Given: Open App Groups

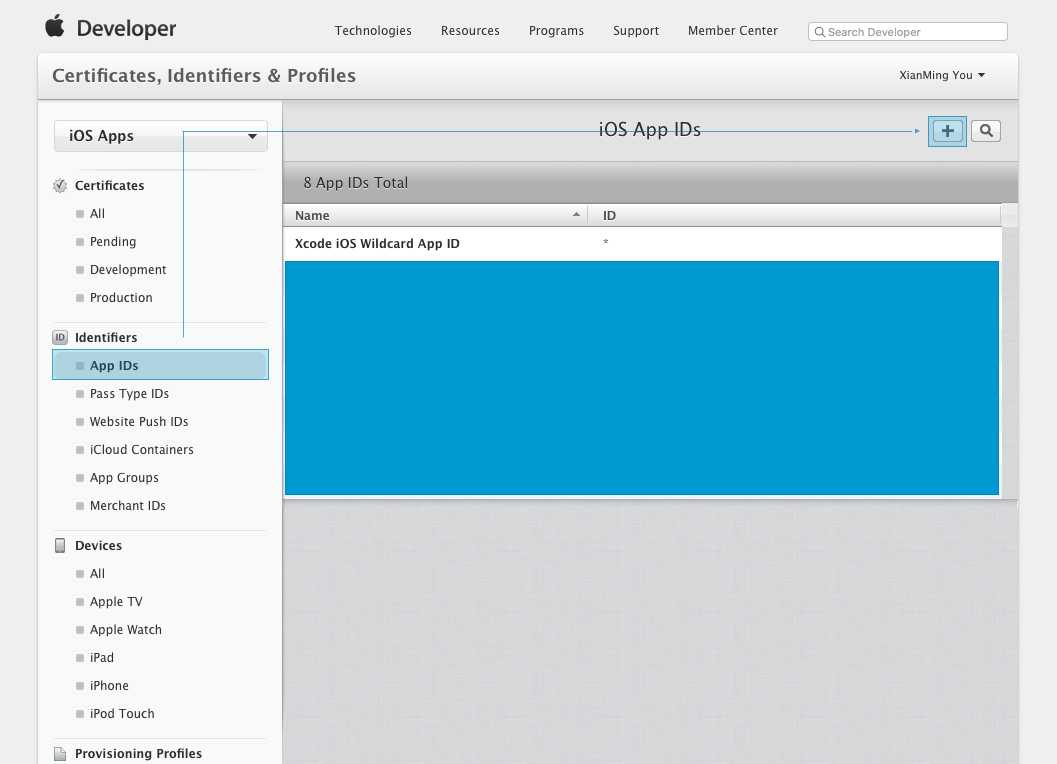Looking at the screenshot, I should [x=124, y=477].
